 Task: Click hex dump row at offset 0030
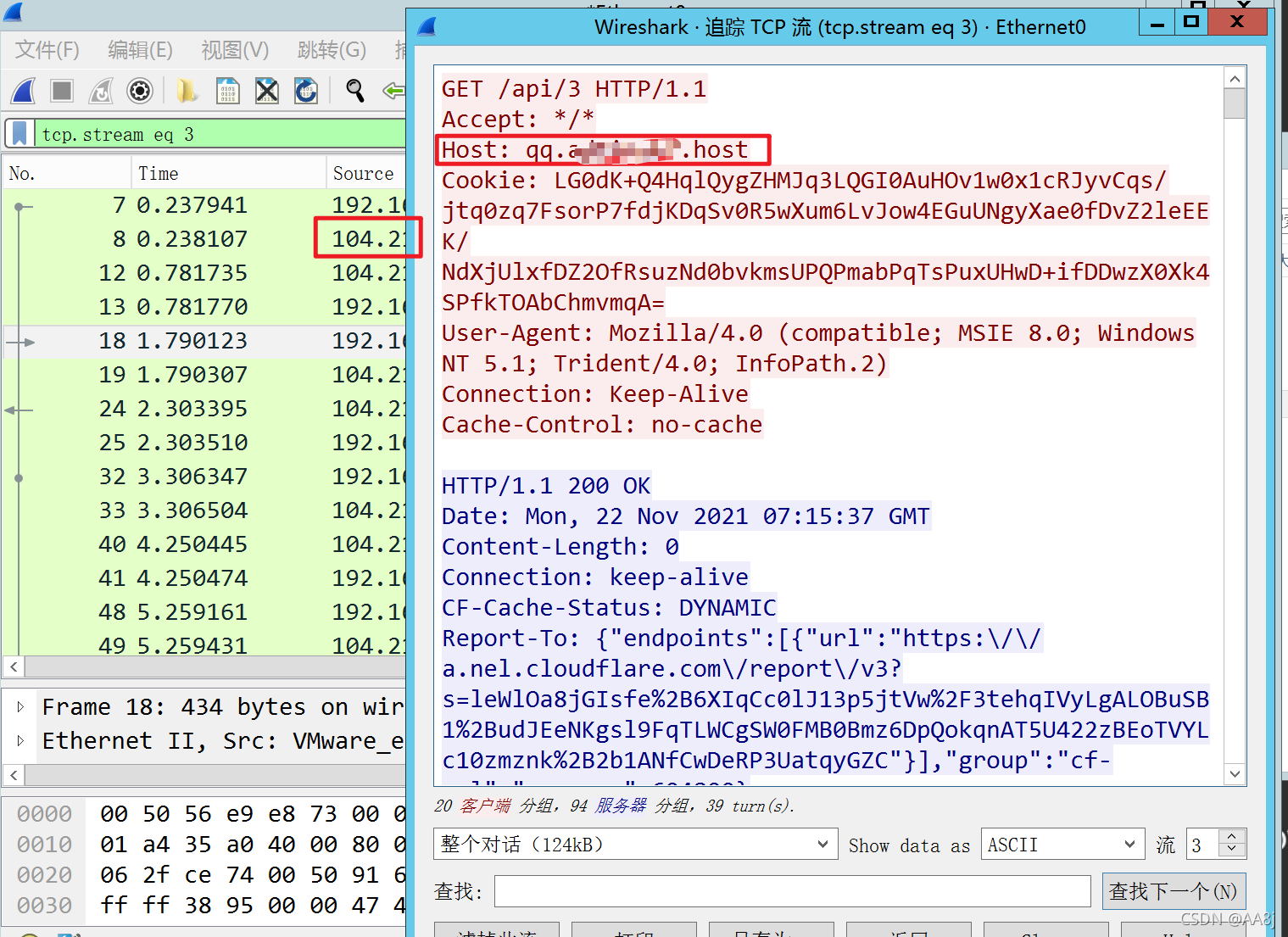[204, 906]
